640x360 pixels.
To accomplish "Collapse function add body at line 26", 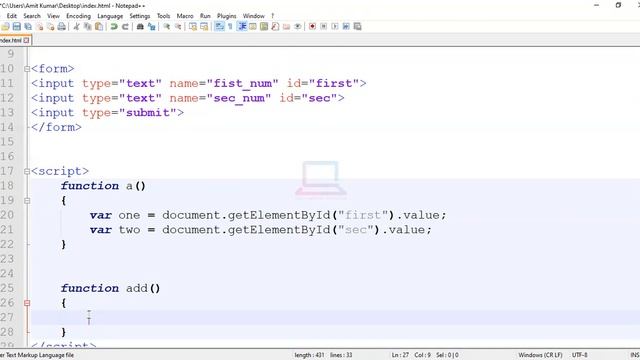I will 27,303.
